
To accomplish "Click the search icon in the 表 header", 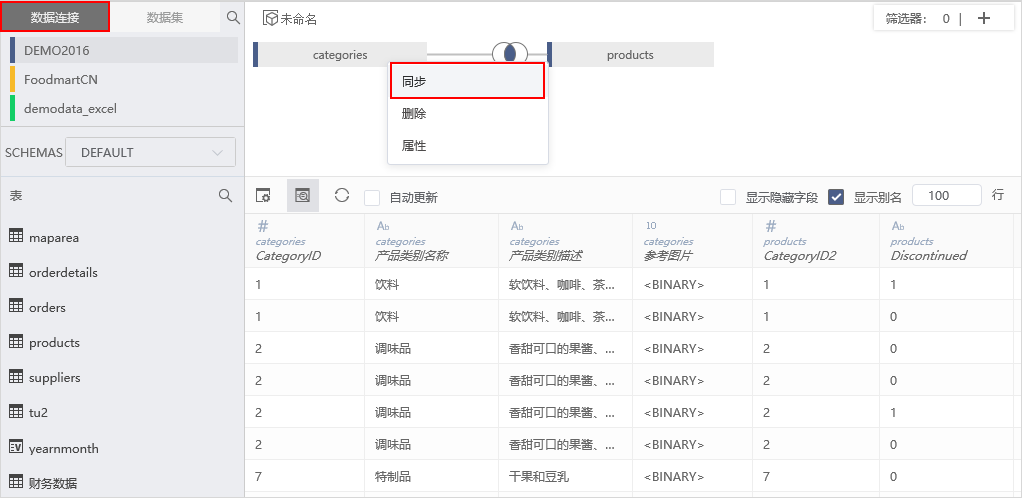I will coord(225,196).
